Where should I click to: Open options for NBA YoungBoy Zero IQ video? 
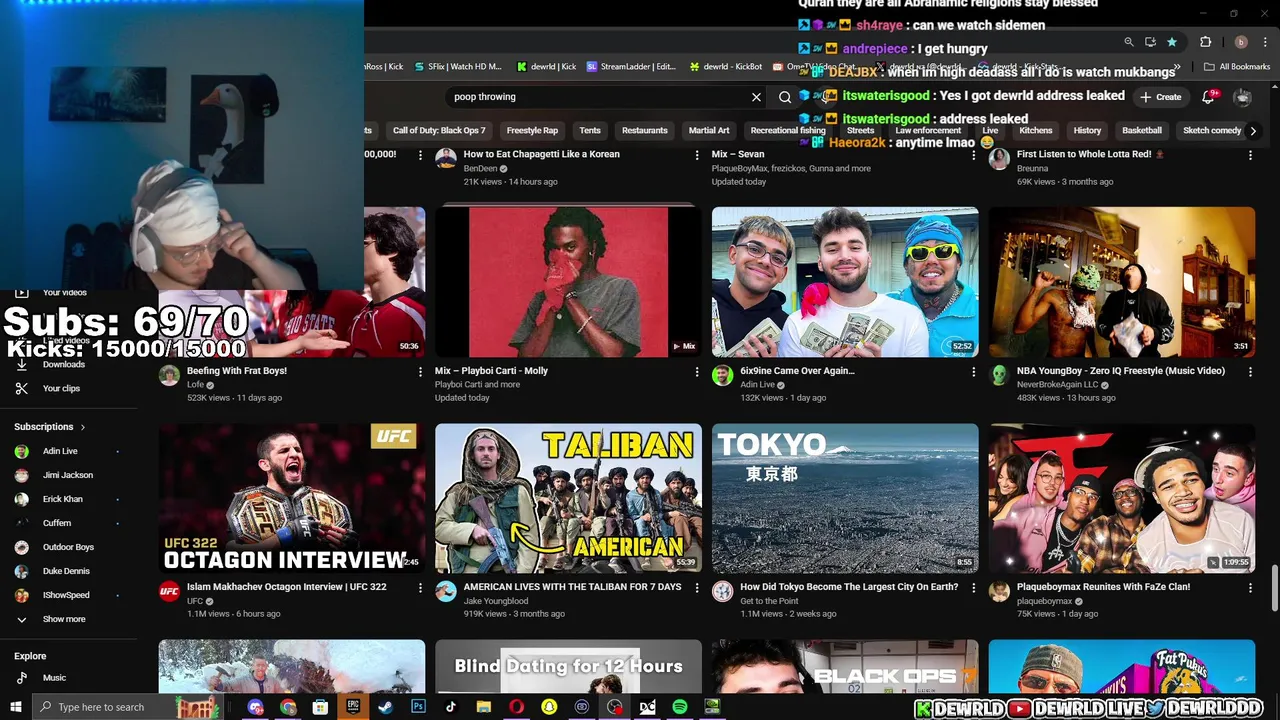(x=1250, y=371)
